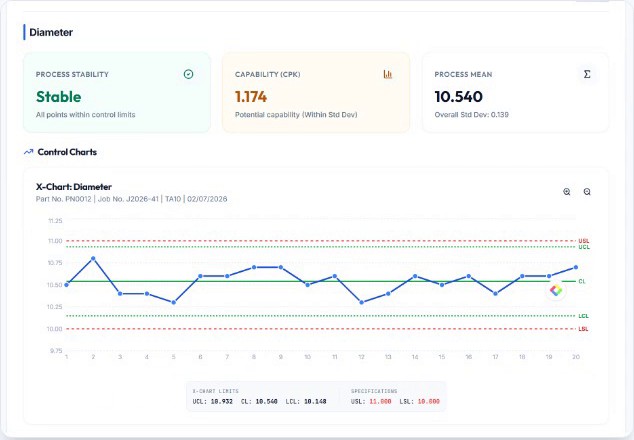Click the Process Stability card showing Stable
Viewport: 634px width, 440px height.
(117, 93)
